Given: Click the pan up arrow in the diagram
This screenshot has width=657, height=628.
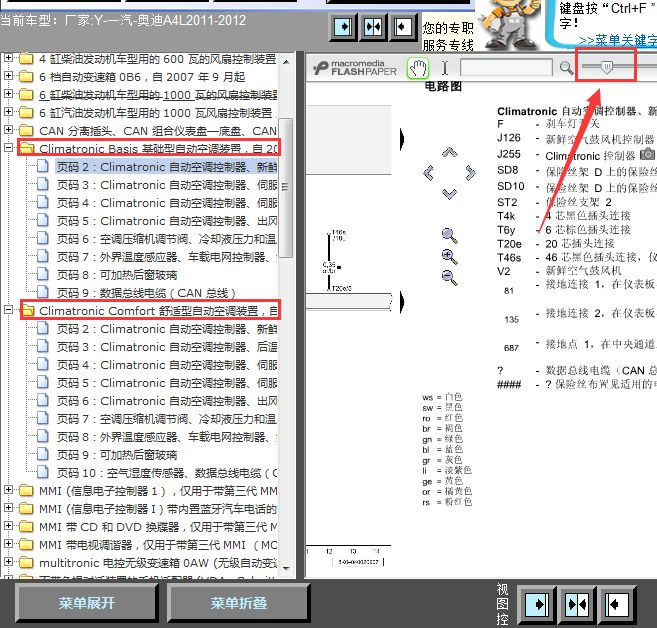Looking at the screenshot, I should coord(450,152).
